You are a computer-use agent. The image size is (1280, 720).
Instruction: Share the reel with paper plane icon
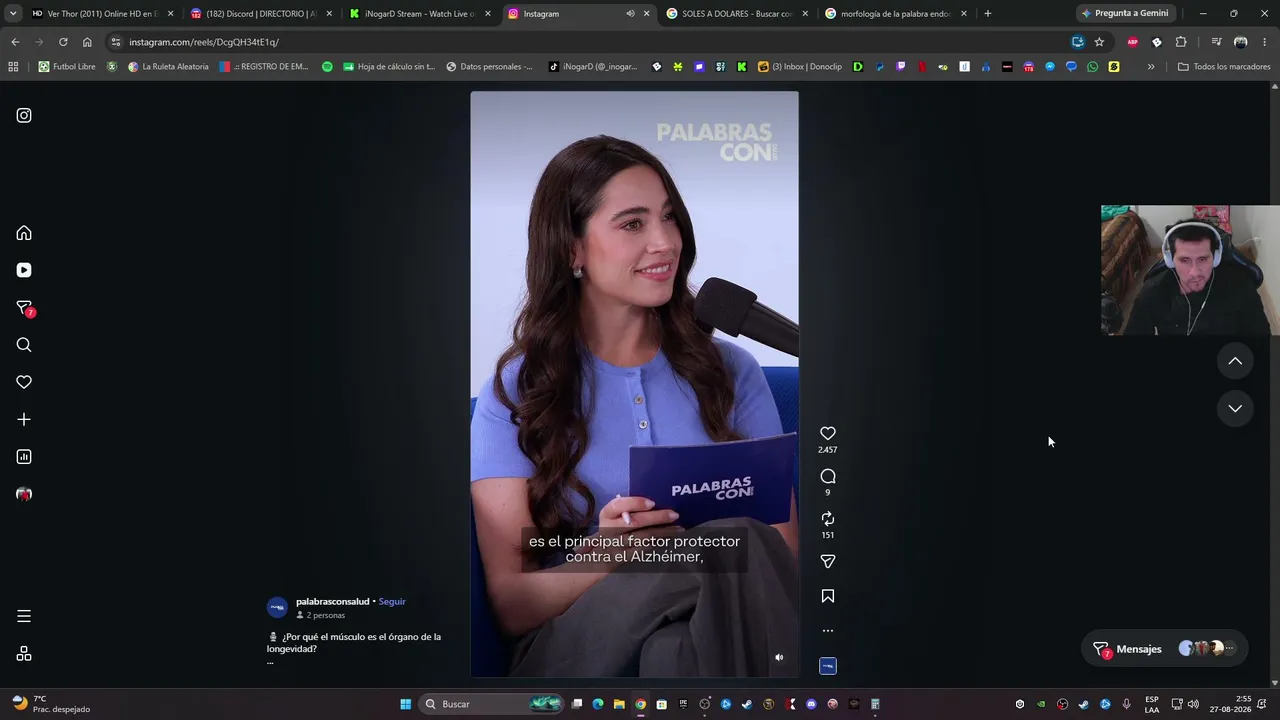(828, 561)
